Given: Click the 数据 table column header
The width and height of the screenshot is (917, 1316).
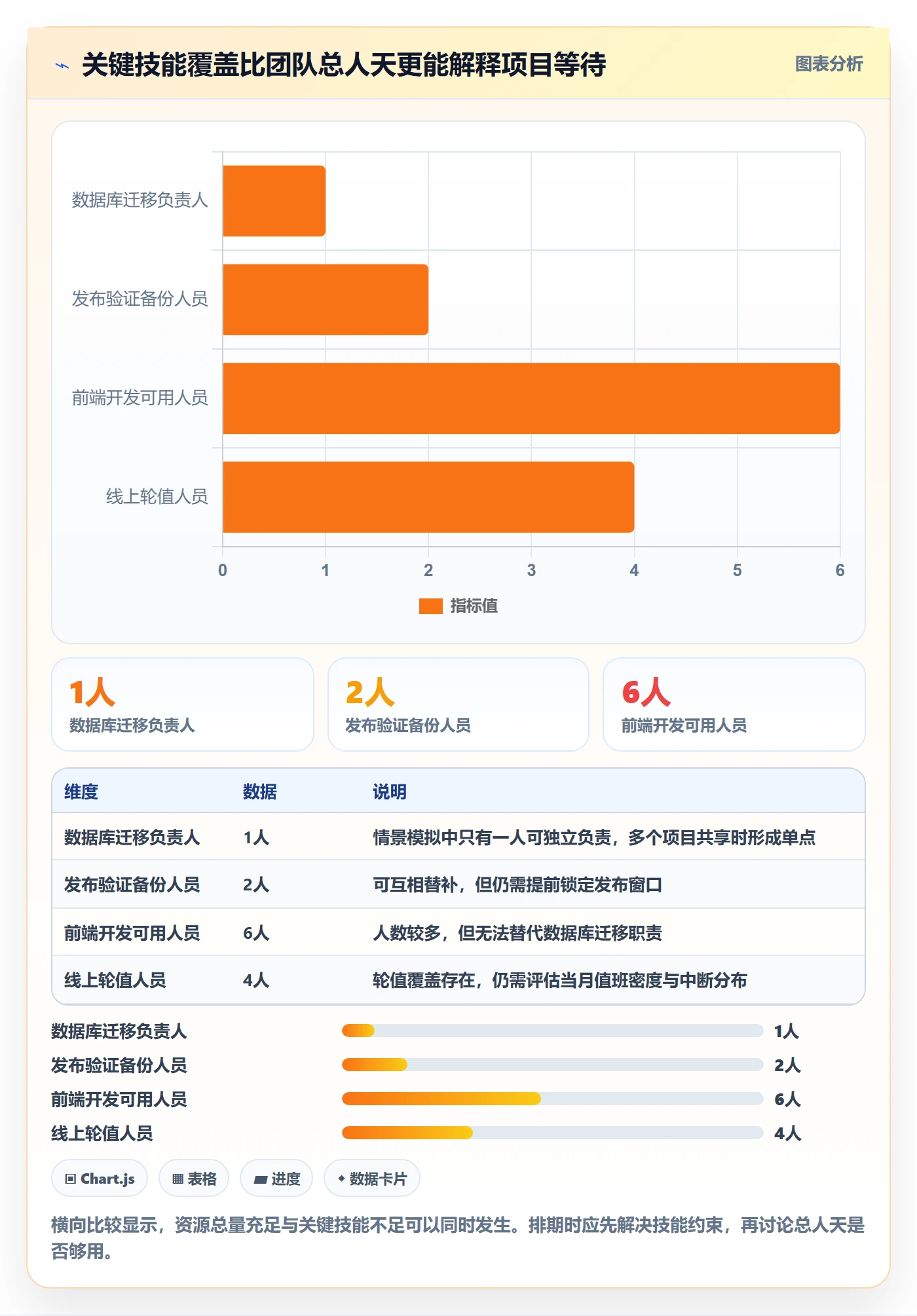Looking at the screenshot, I should (260, 792).
